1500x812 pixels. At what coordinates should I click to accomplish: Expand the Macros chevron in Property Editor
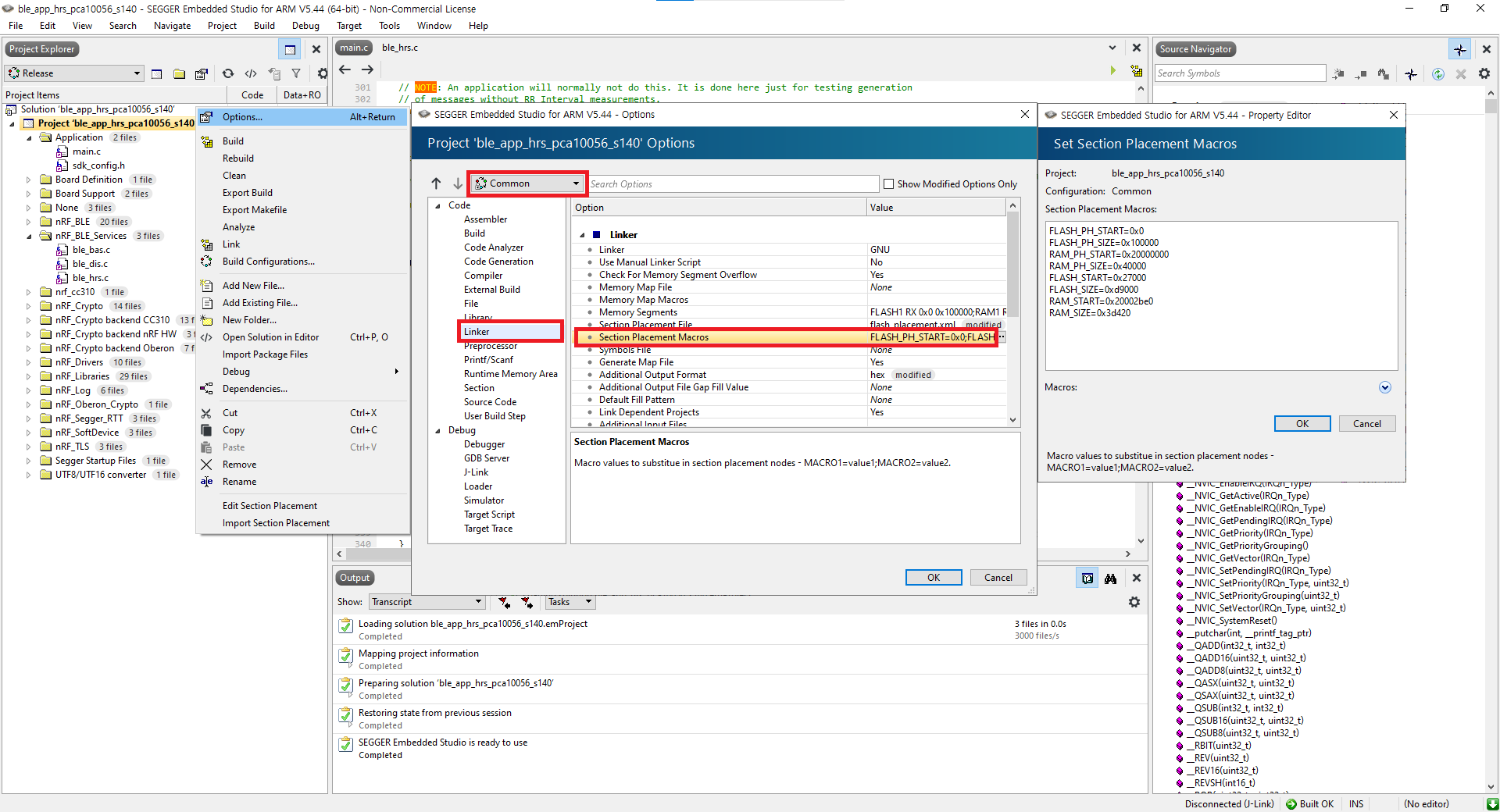[x=1385, y=387]
